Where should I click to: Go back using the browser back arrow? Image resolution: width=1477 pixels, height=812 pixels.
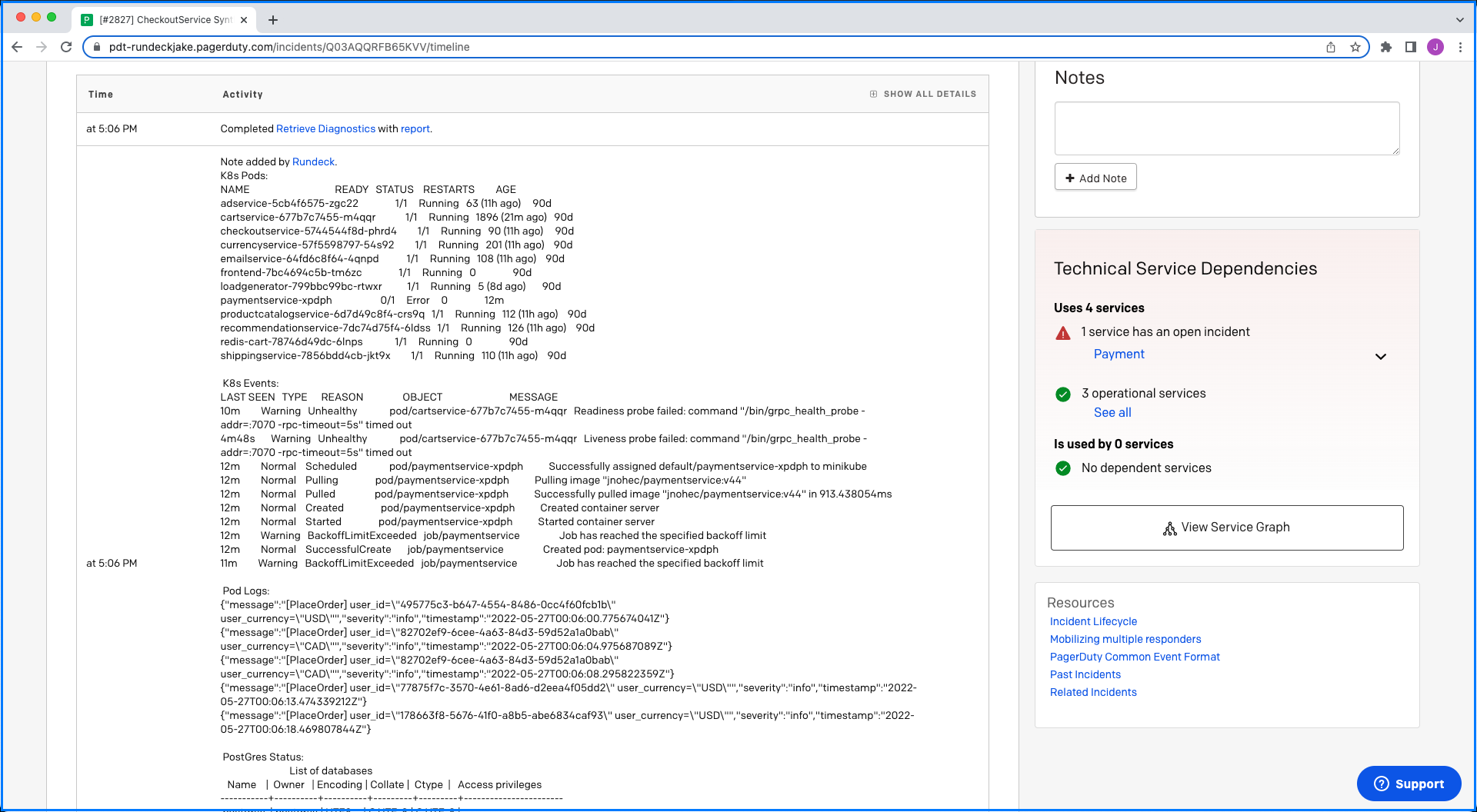[x=17, y=47]
